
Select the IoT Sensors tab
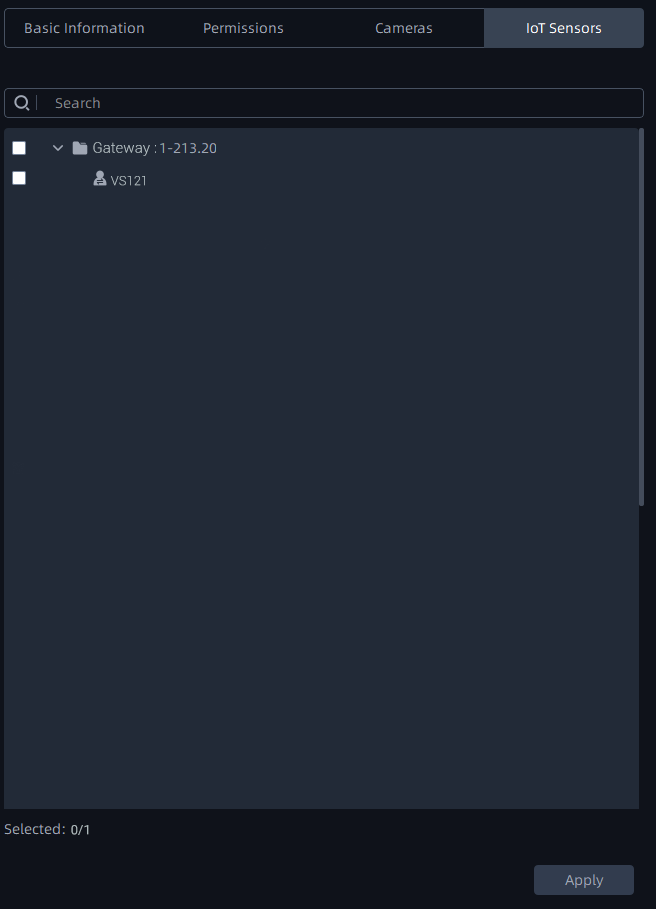coord(564,28)
